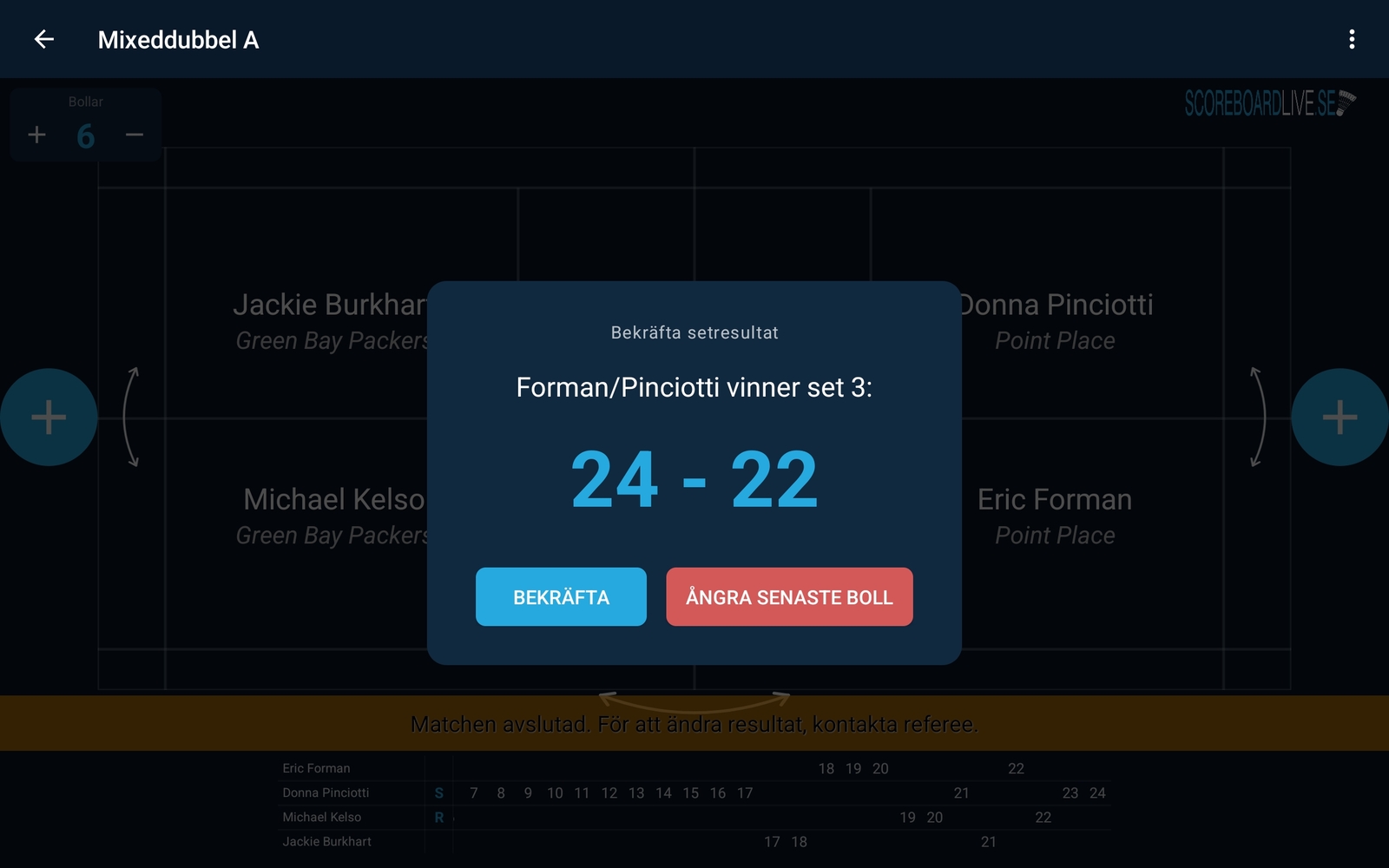Decrease shuttle count with minus icon
The height and width of the screenshot is (868, 1389).
coord(134,135)
